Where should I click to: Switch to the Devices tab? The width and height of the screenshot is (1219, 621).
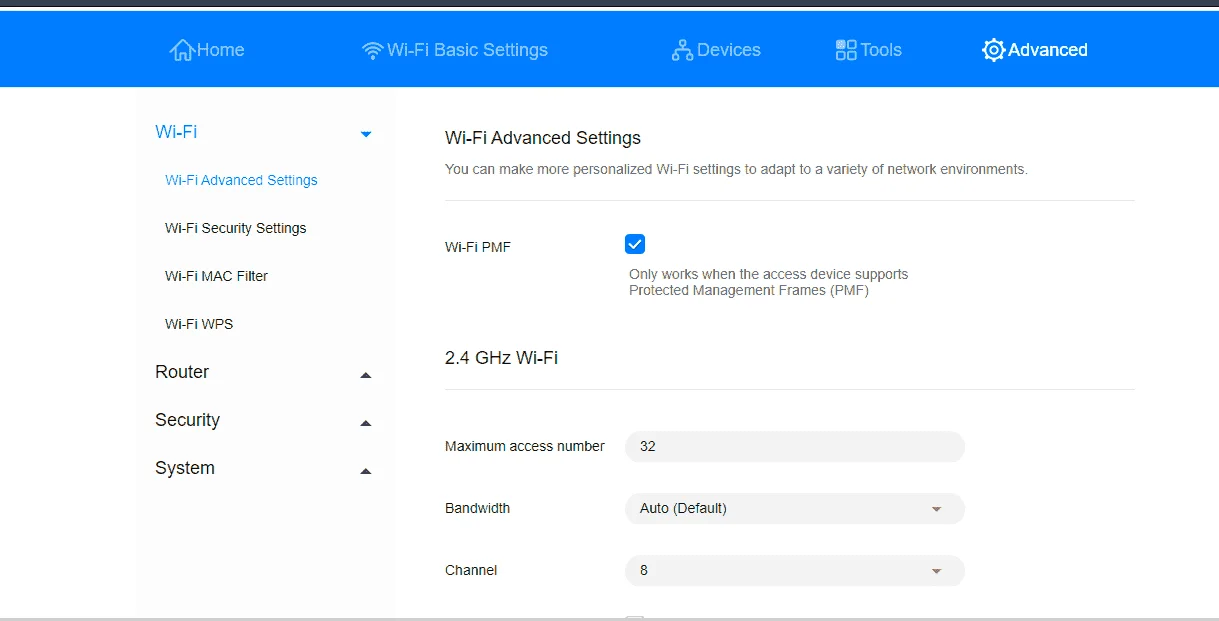click(716, 50)
